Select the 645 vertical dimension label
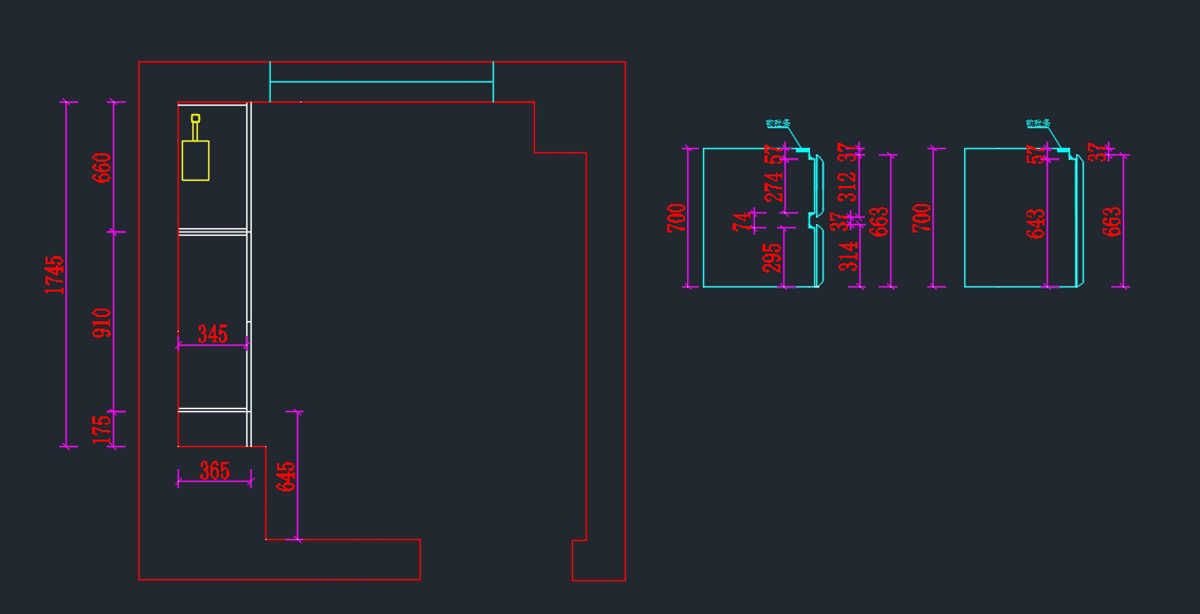 pyautogui.click(x=286, y=476)
